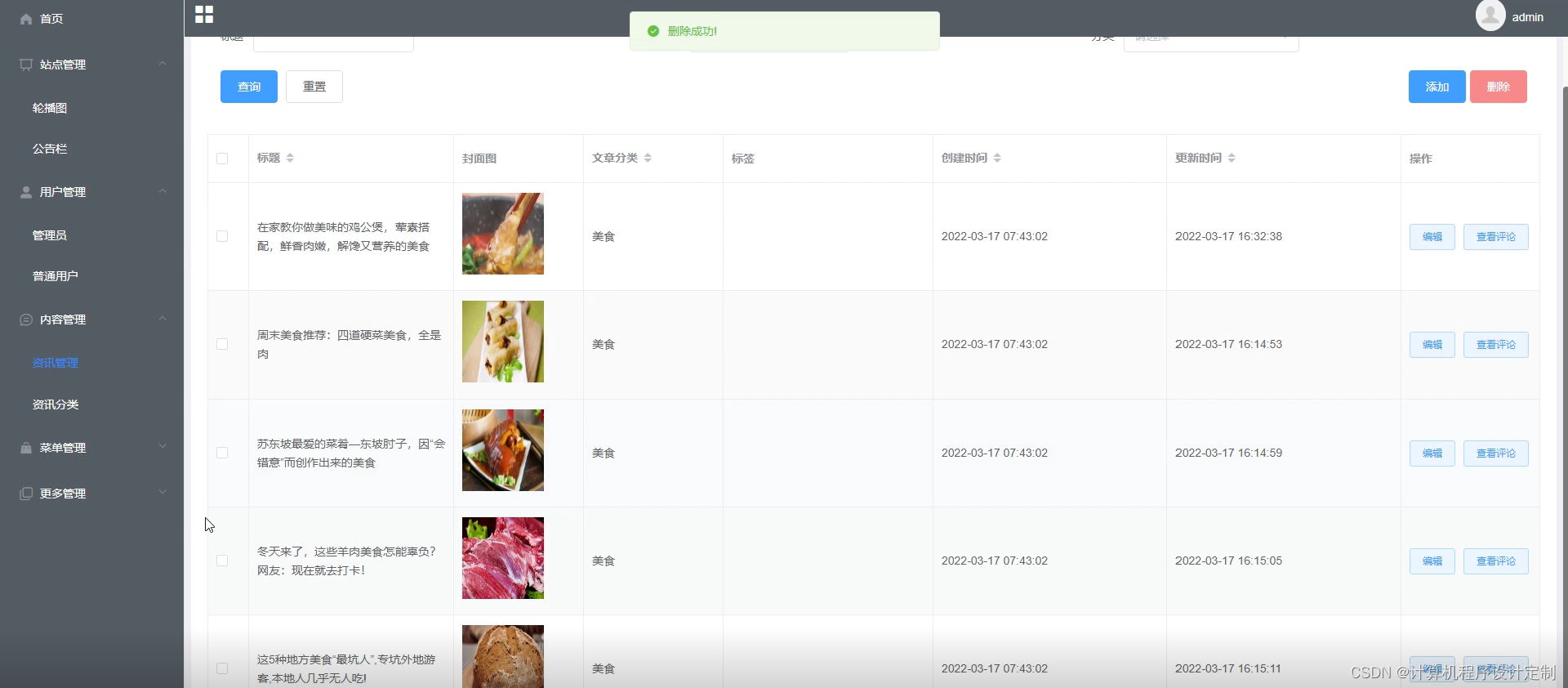The width and height of the screenshot is (1568, 688).
Task: Sort table by 文章分类 arrows
Action: (x=648, y=158)
